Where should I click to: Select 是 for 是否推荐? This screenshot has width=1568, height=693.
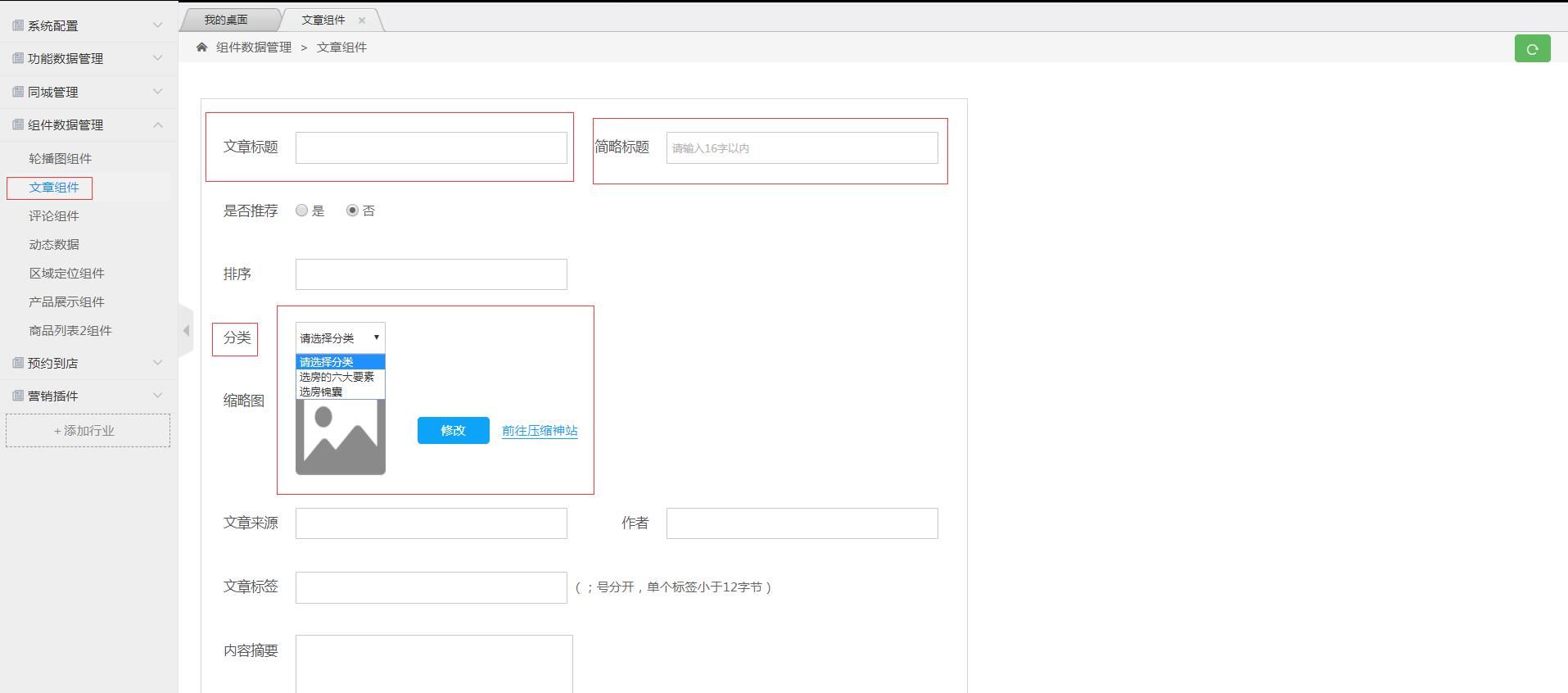click(x=301, y=211)
